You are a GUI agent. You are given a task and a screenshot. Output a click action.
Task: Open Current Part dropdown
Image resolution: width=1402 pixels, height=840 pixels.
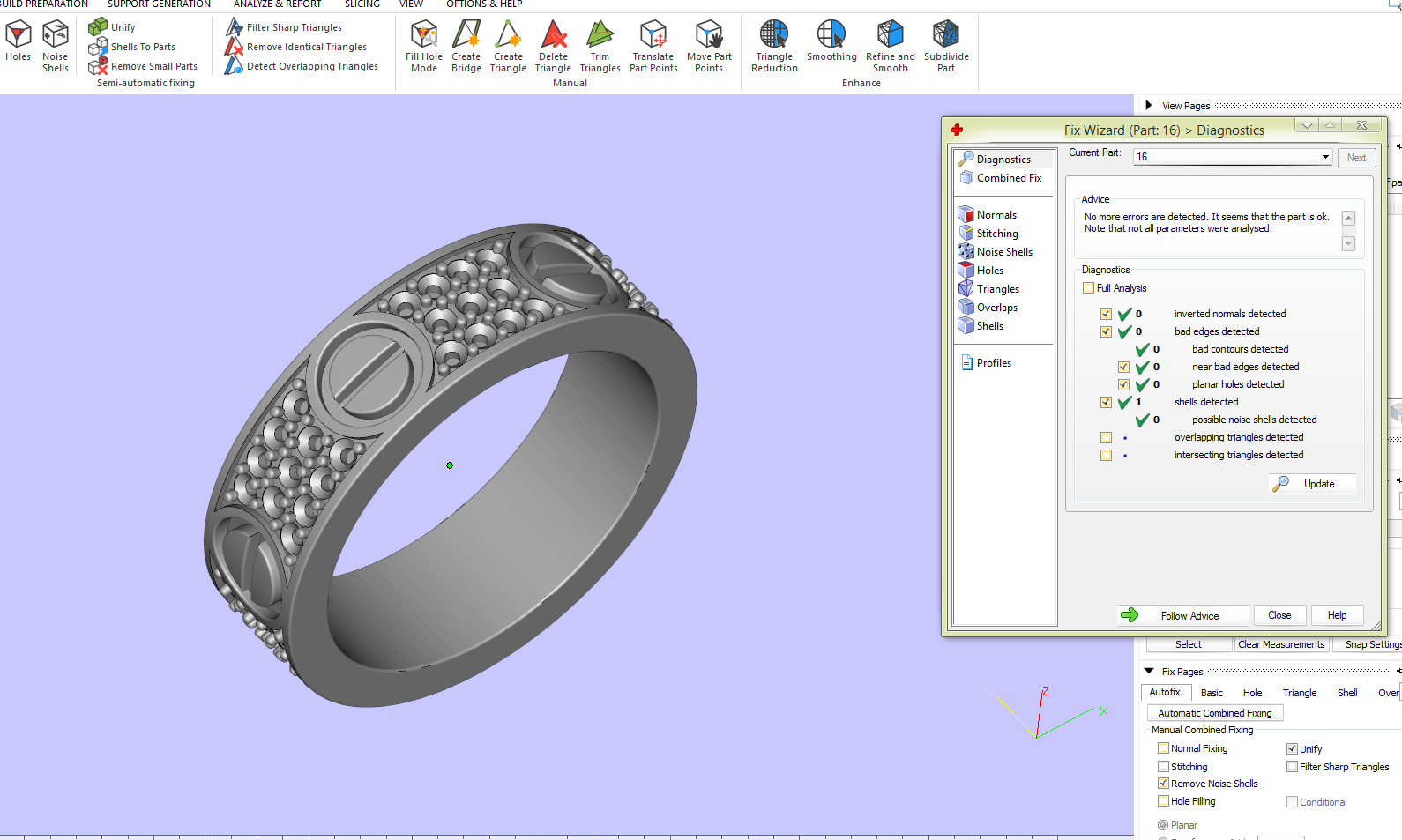click(1325, 157)
